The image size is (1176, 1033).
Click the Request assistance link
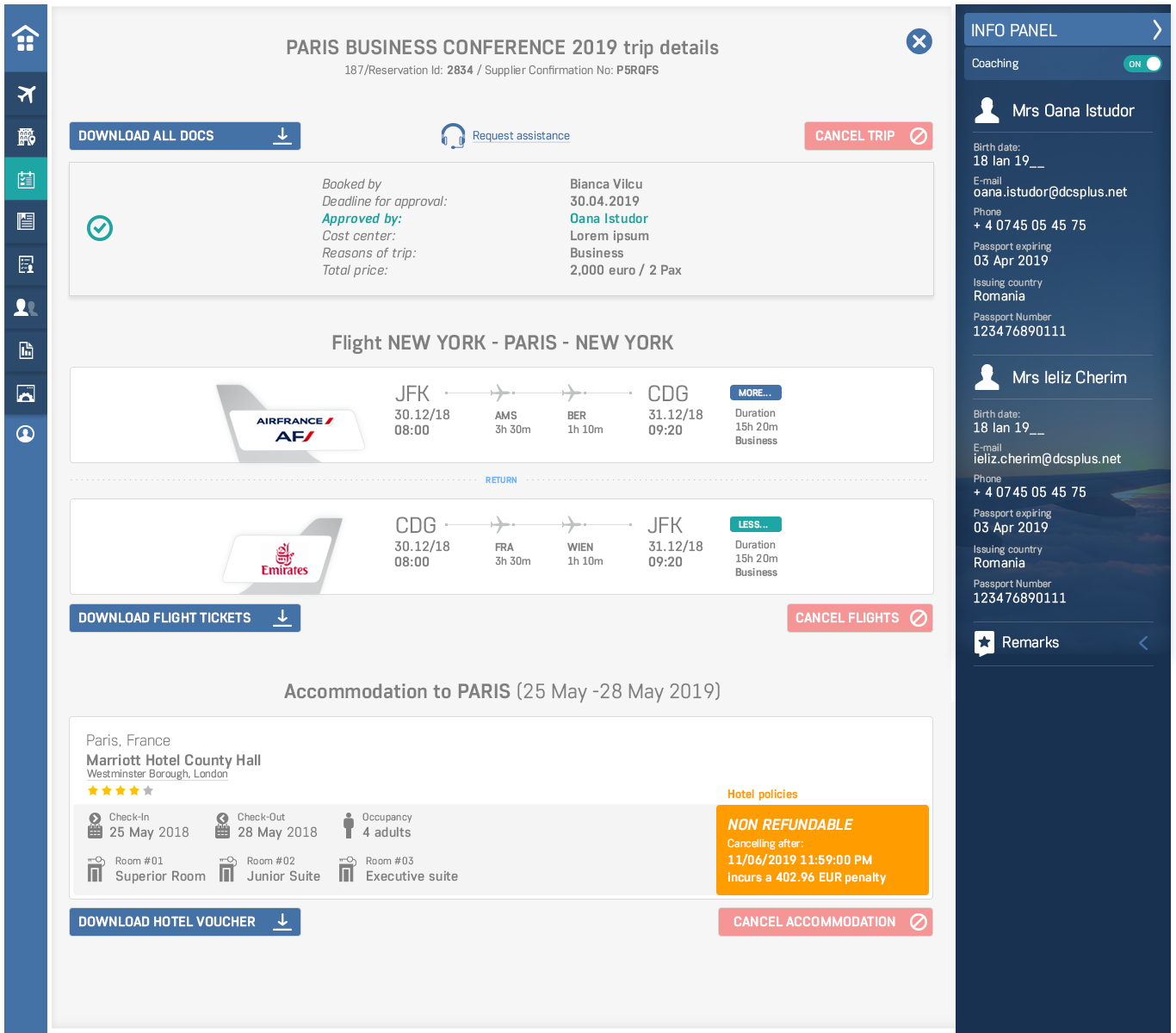point(521,136)
